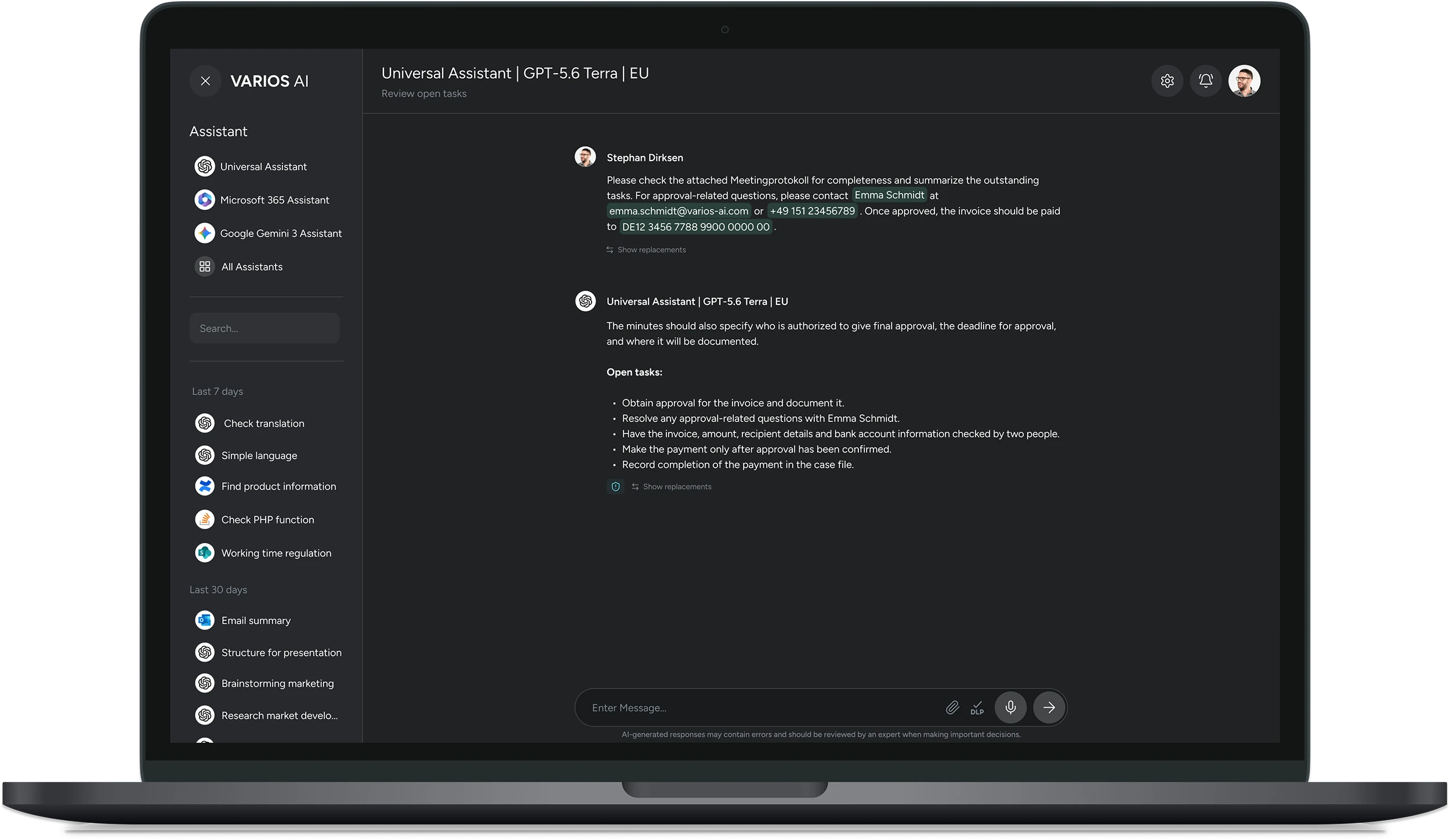1450x840 pixels.
Task: Click the Microsoft 365 Assistant icon
Action: 205,200
